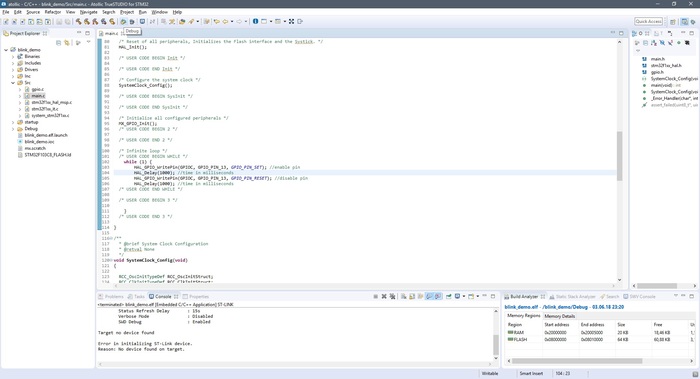Click Sort icon in Outline view

[654, 43]
